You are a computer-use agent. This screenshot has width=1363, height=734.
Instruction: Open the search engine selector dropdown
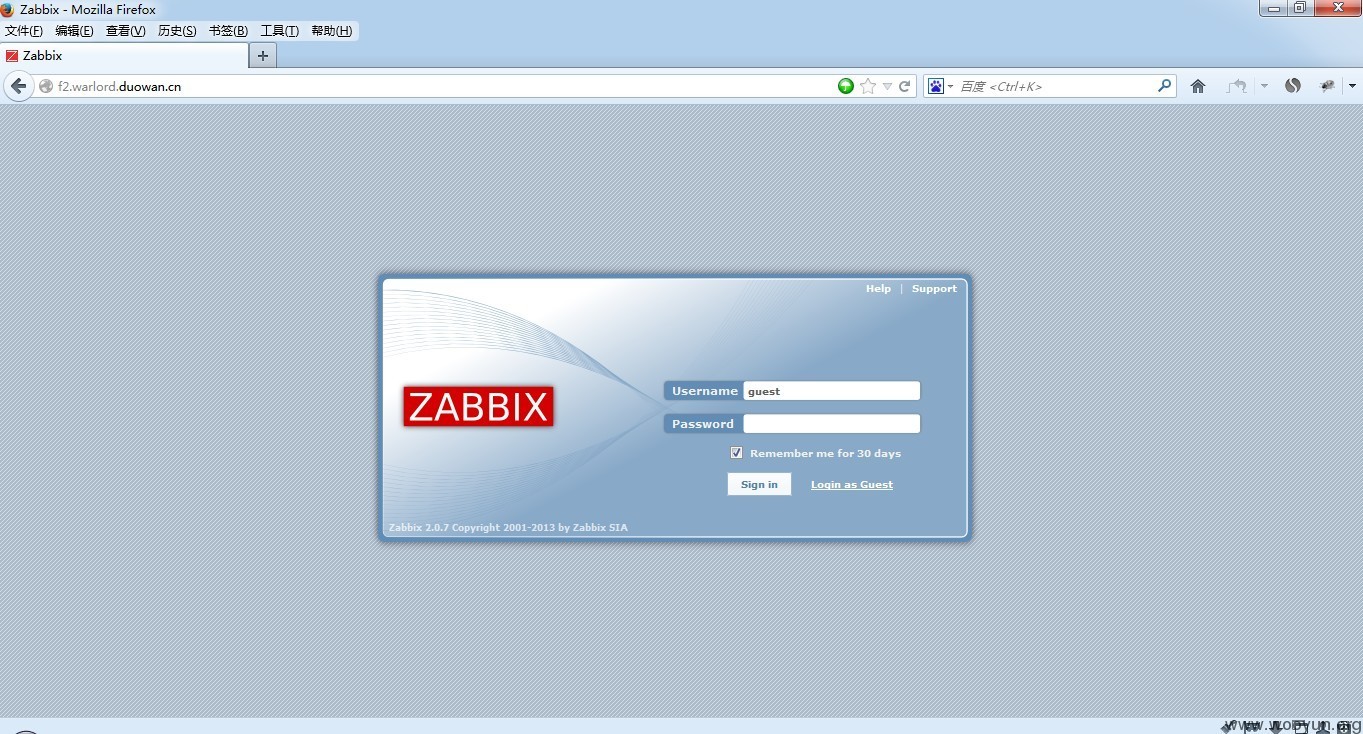pyautogui.click(x=950, y=87)
